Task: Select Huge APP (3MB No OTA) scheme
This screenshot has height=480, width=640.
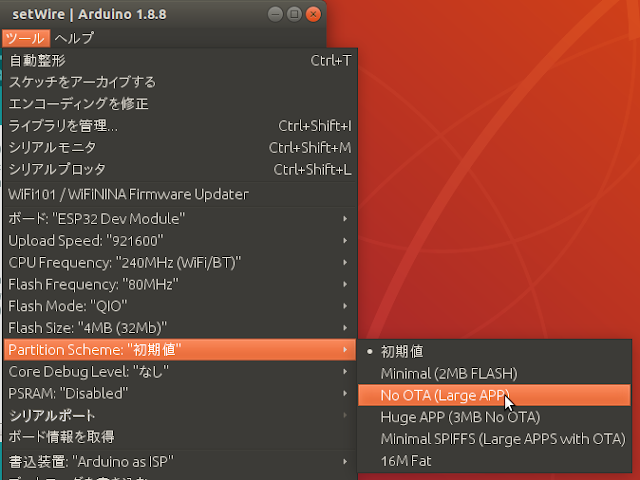Action: (x=494, y=417)
